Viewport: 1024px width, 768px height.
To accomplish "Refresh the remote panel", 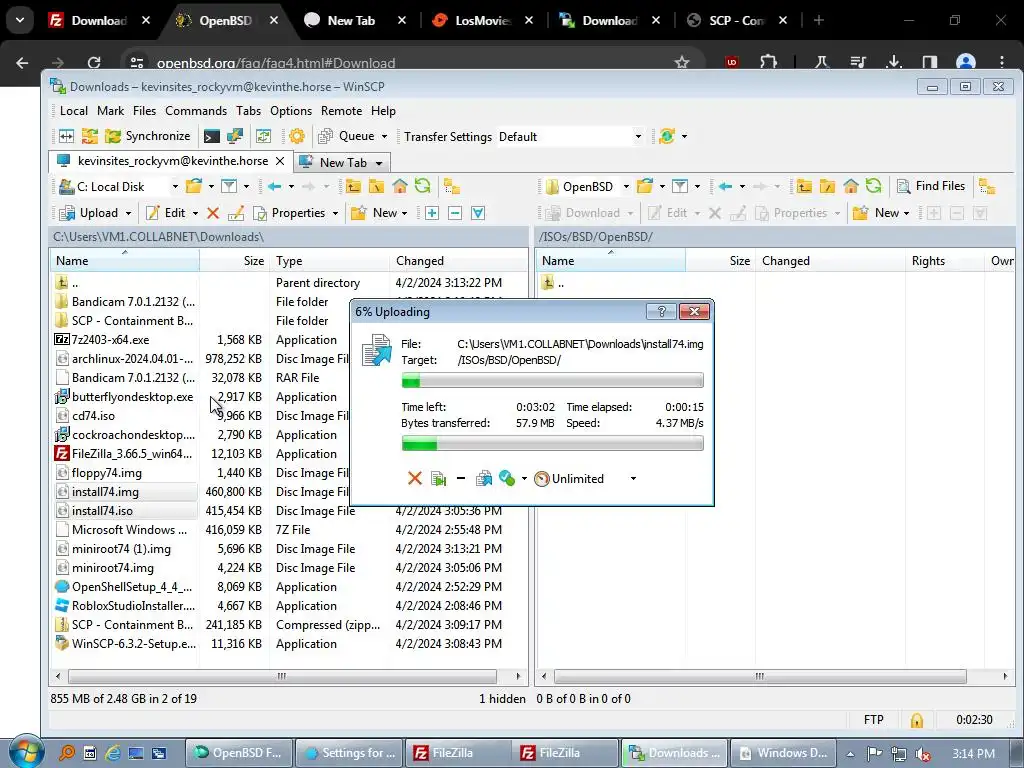I will tap(873, 187).
